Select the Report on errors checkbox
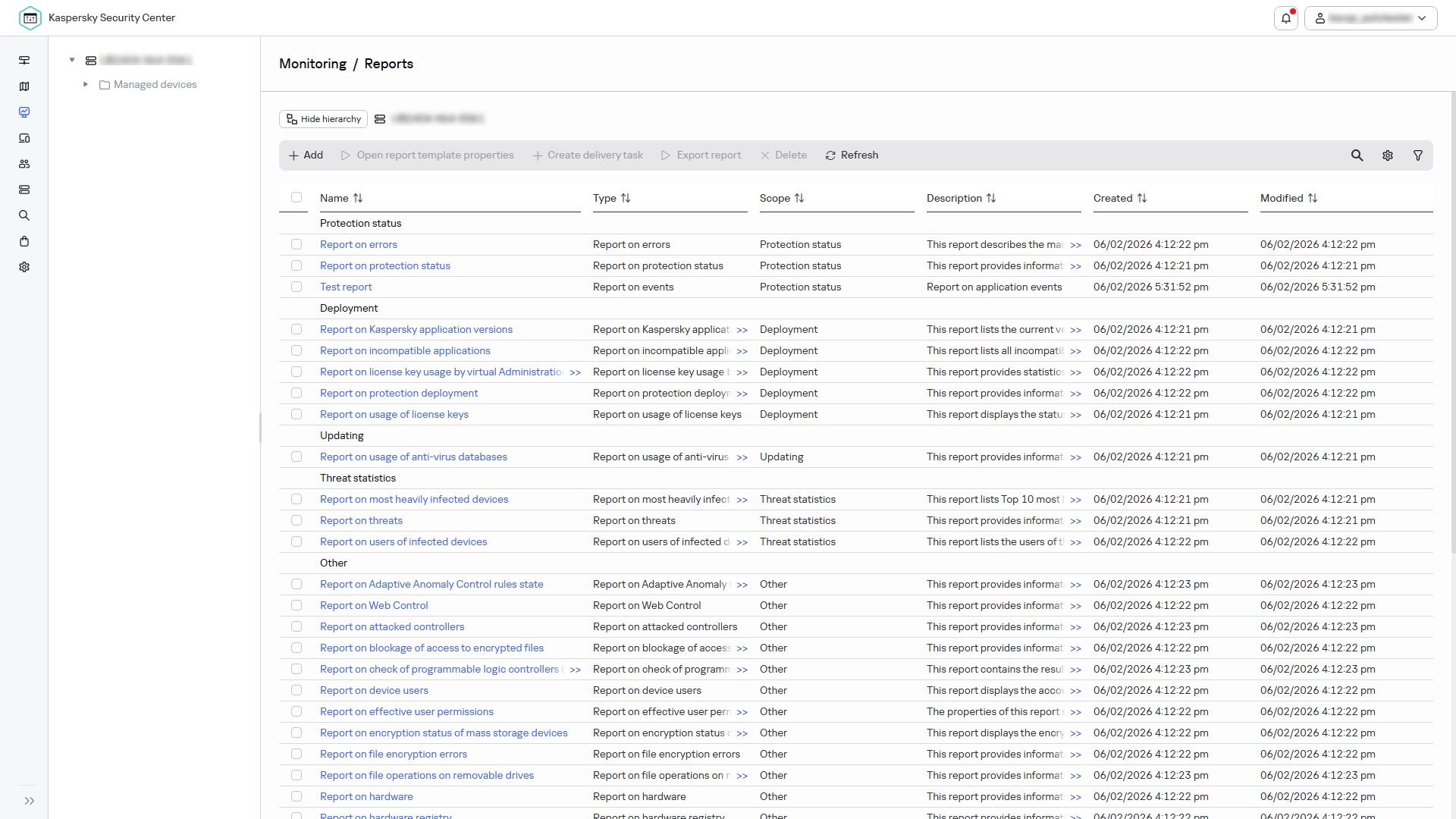The image size is (1456, 819). coord(297,244)
